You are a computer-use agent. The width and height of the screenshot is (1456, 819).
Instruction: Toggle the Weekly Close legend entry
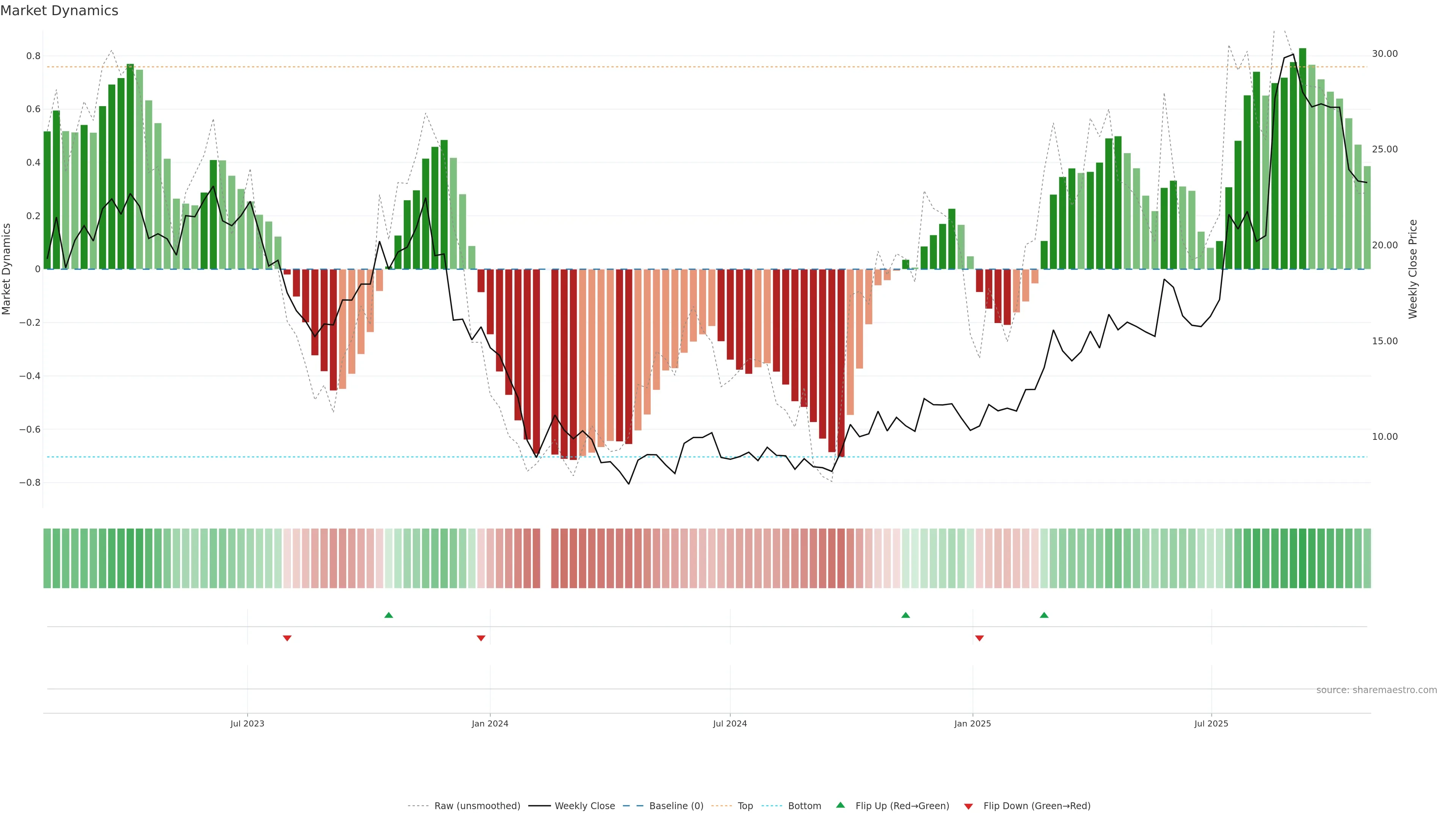point(584,806)
